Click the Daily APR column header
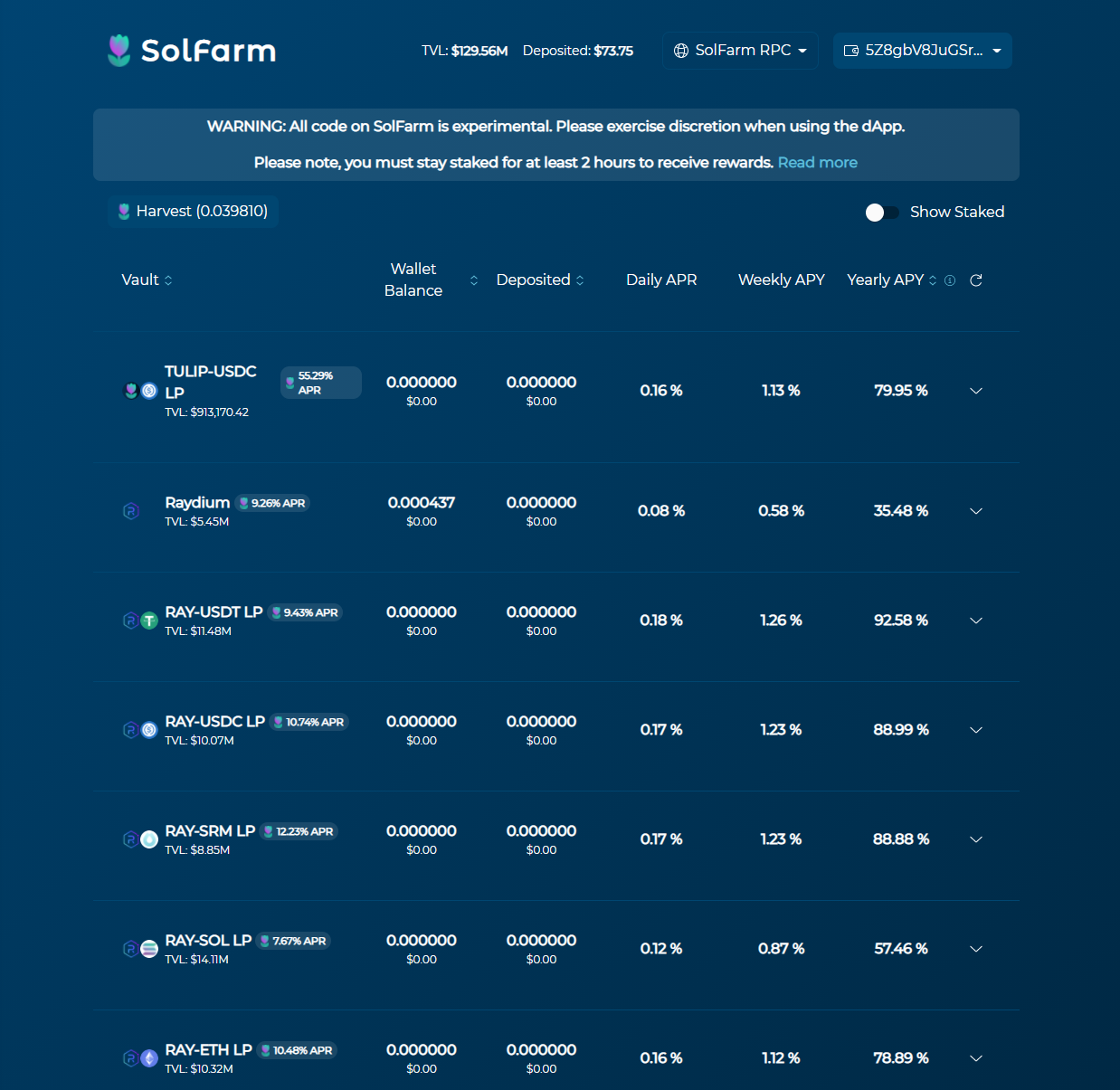This screenshot has width=1120, height=1090. point(661,280)
